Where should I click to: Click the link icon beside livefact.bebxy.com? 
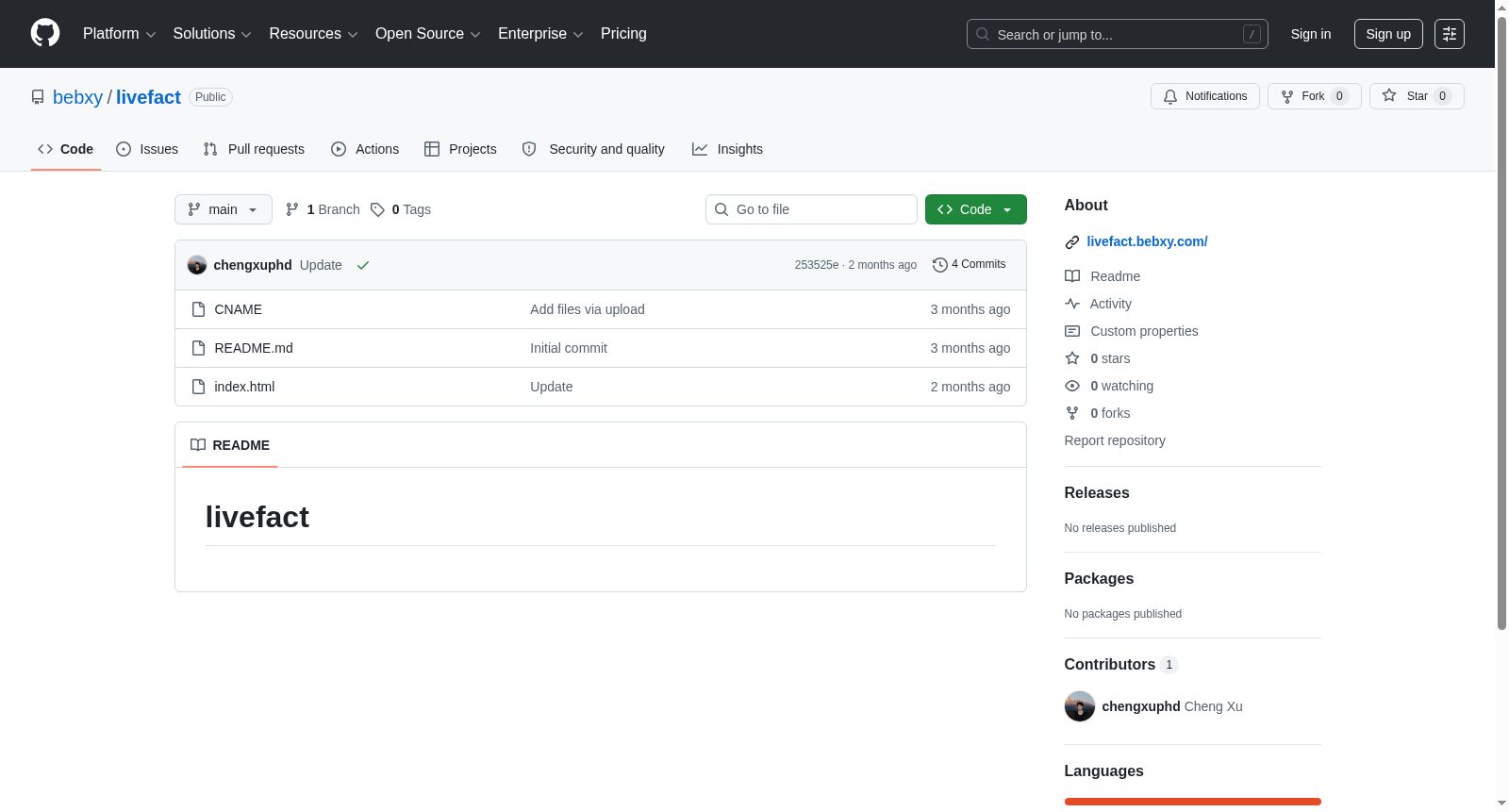[1072, 242]
